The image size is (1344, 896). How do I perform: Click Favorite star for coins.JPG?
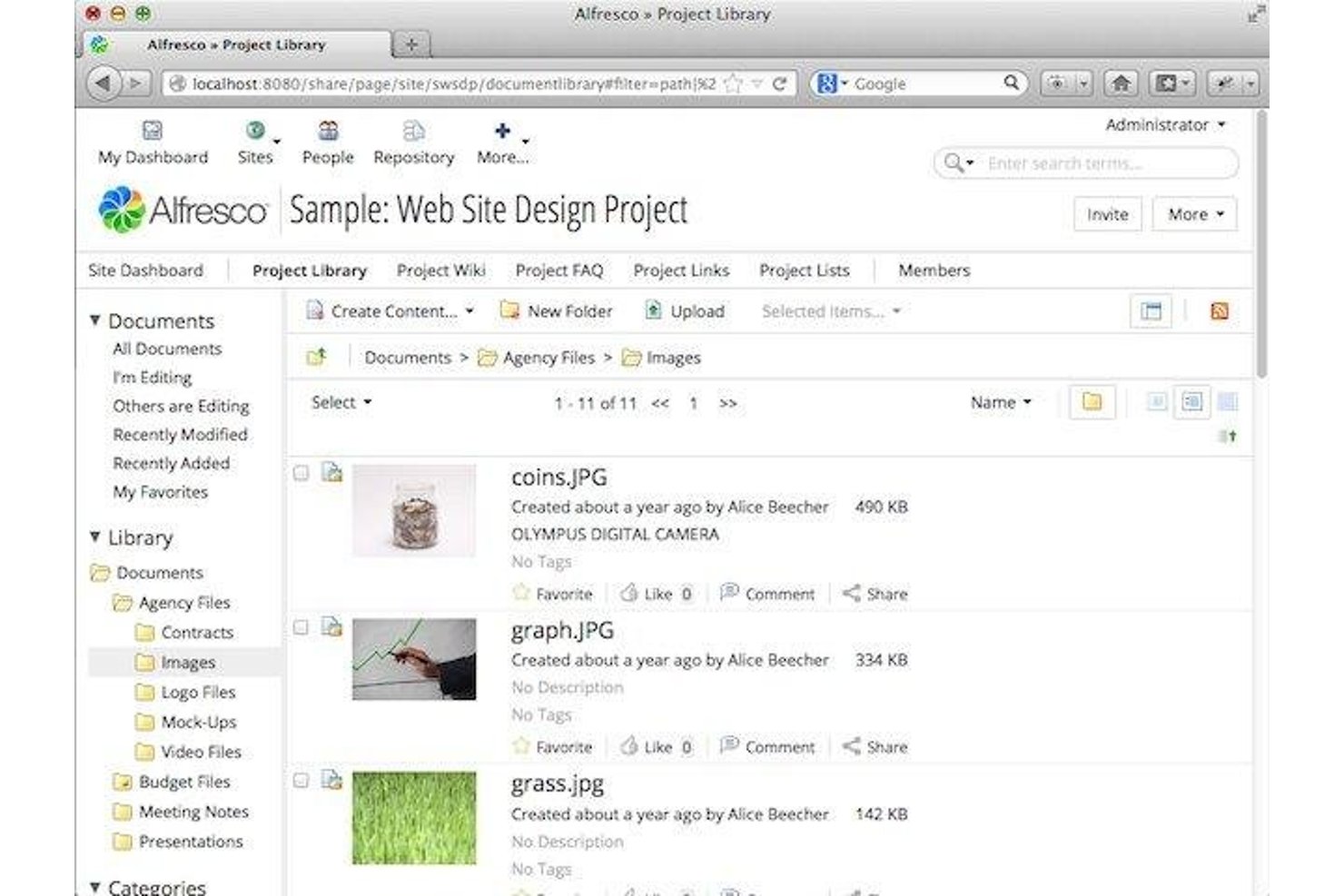pyautogui.click(x=520, y=593)
